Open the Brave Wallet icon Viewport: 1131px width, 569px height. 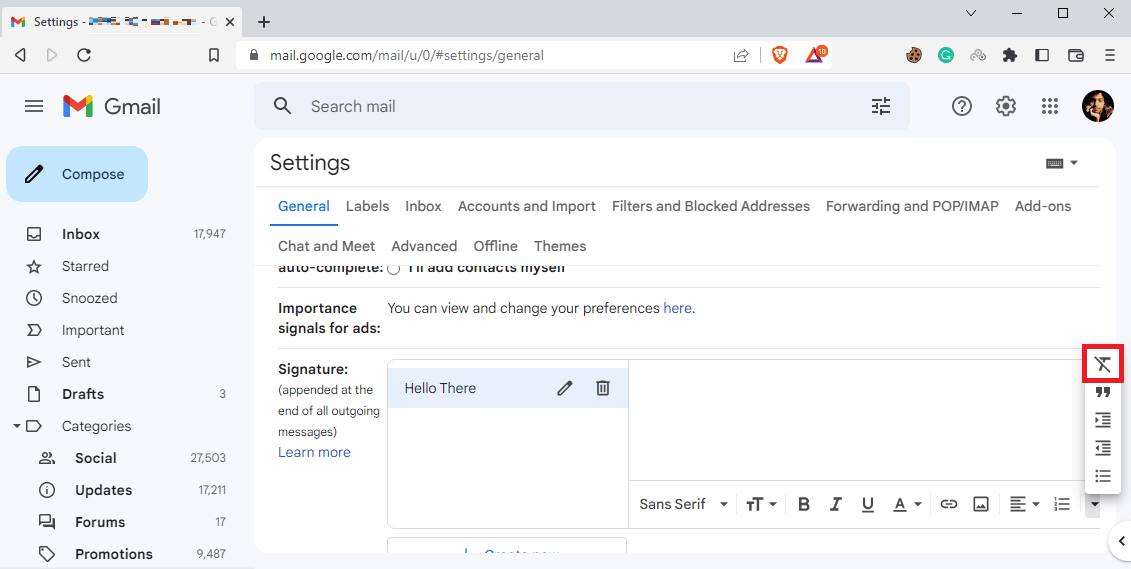tap(1075, 55)
